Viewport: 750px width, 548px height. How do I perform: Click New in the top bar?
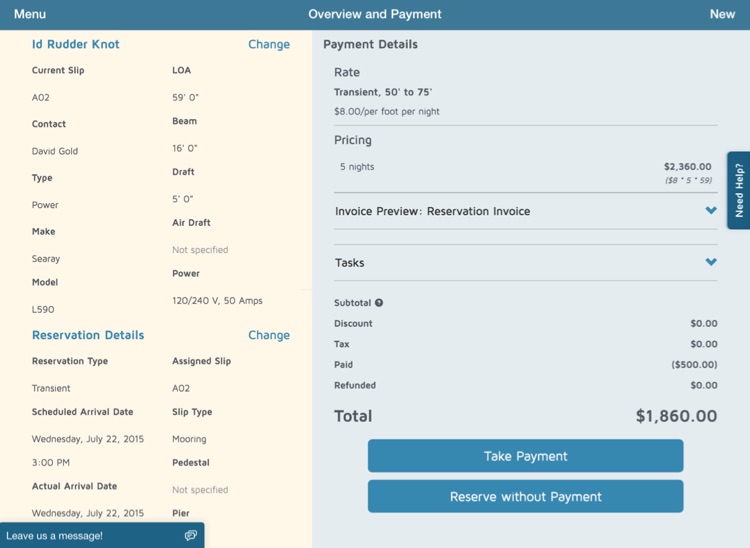click(x=722, y=14)
